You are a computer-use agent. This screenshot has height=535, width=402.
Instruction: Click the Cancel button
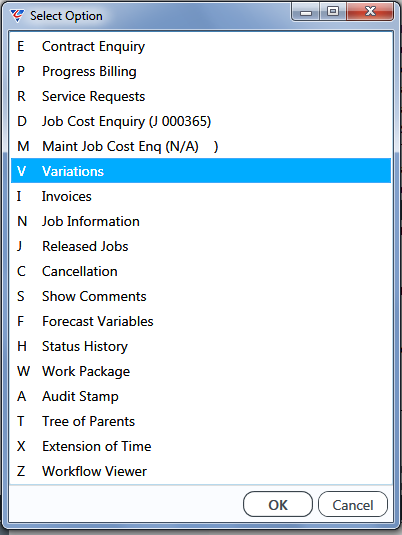click(x=353, y=505)
